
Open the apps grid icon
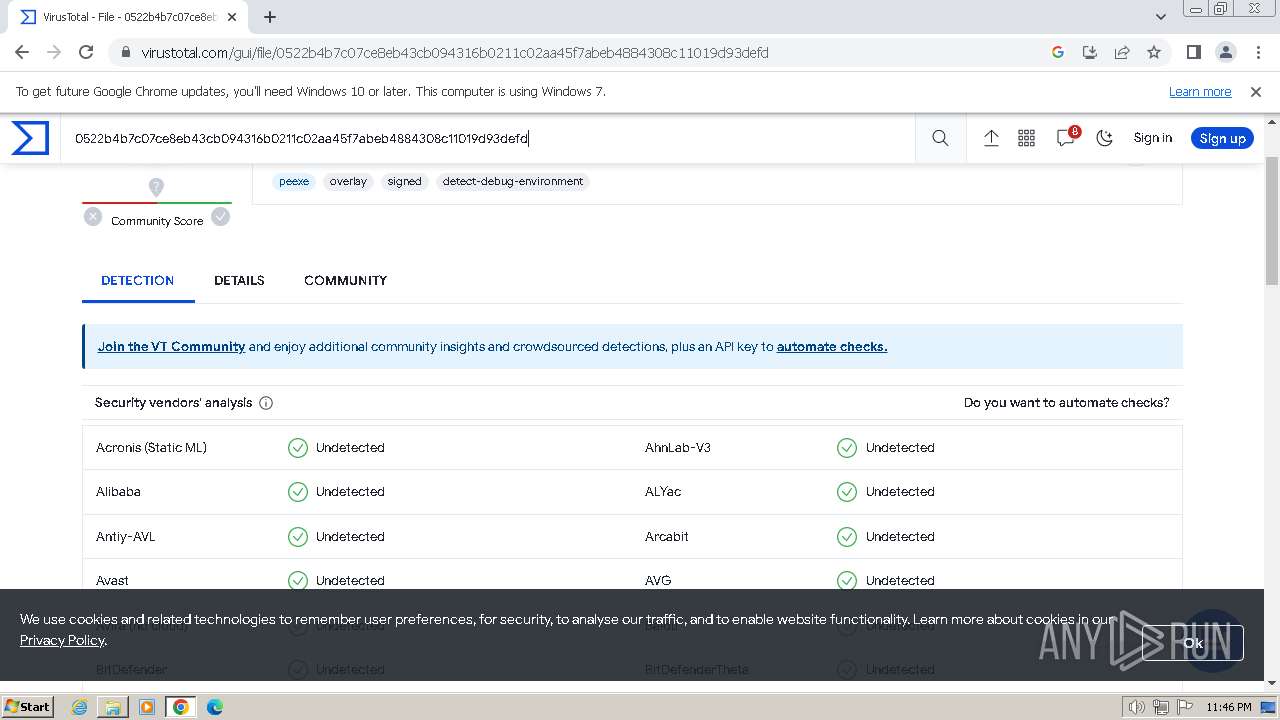pyautogui.click(x=1026, y=138)
